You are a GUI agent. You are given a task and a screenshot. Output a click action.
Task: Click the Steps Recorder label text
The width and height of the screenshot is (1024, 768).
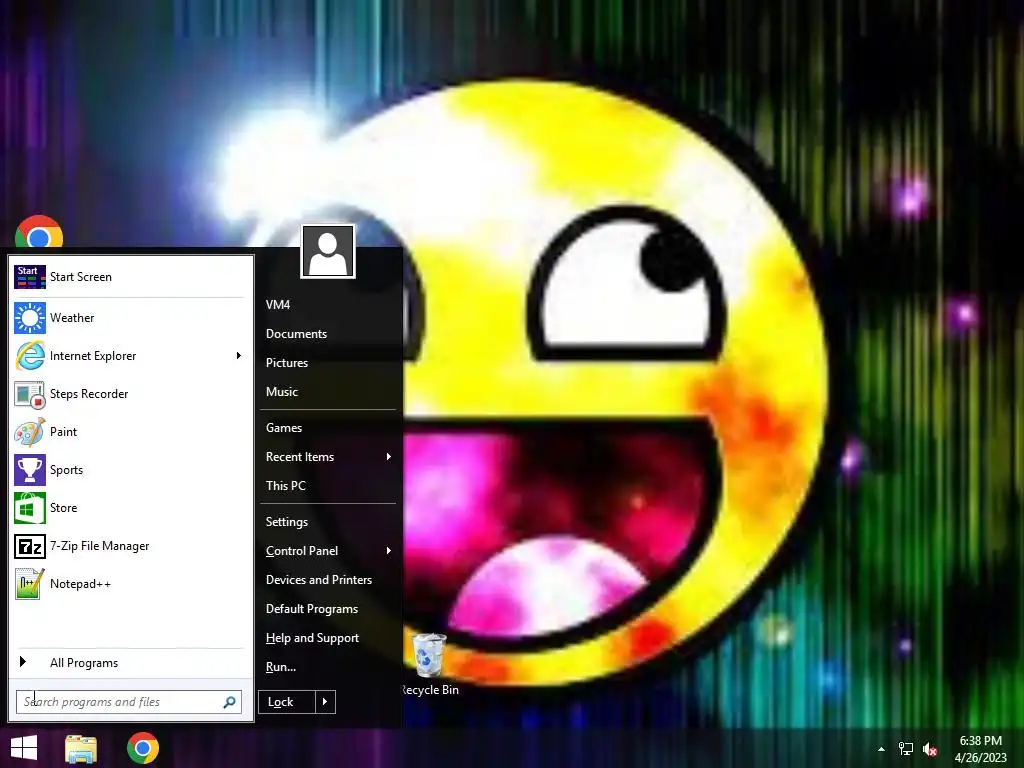tap(89, 394)
